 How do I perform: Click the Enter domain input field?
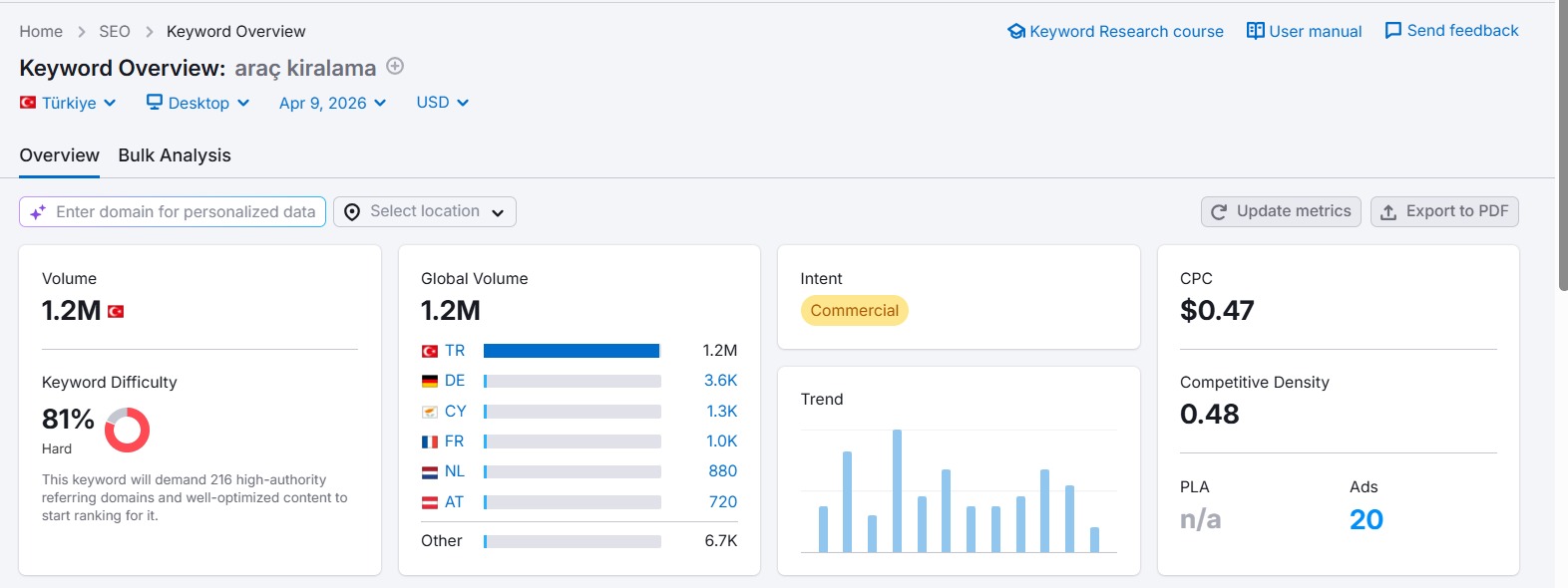click(x=186, y=211)
